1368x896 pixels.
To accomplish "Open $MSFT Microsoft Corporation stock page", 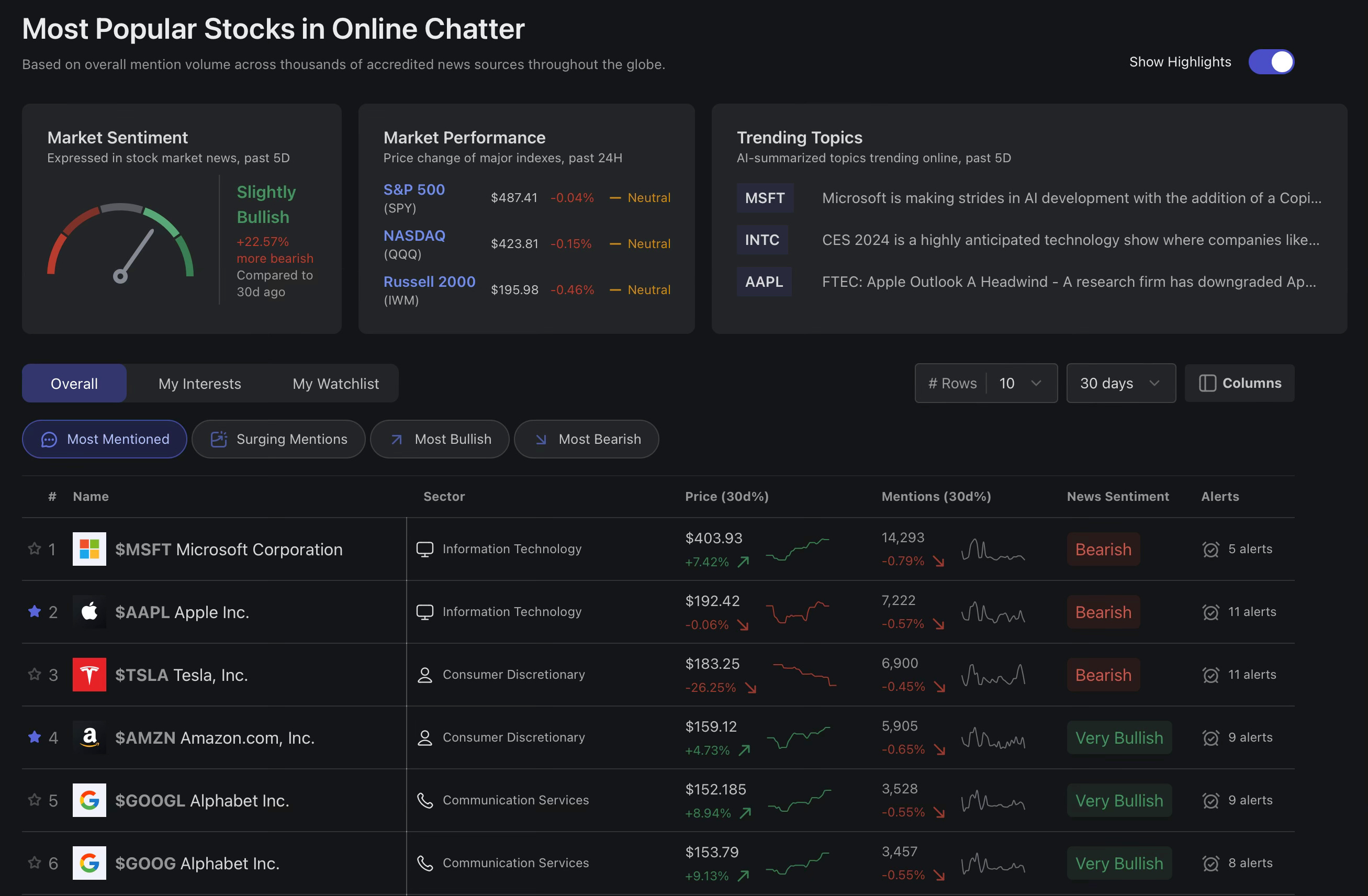I will tap(229, 550).
